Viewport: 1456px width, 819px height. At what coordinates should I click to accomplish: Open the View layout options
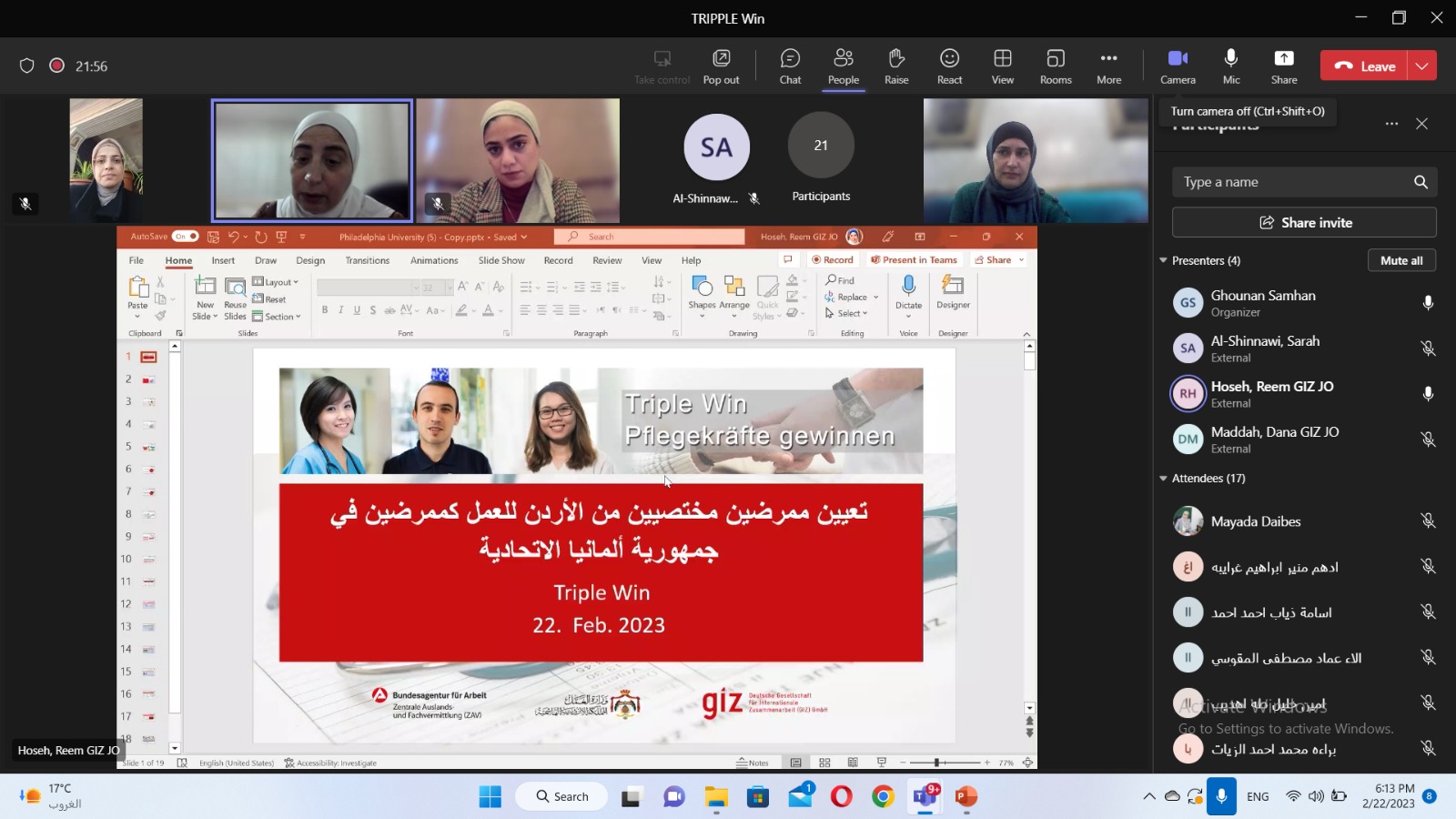(x=1002, y=66)
